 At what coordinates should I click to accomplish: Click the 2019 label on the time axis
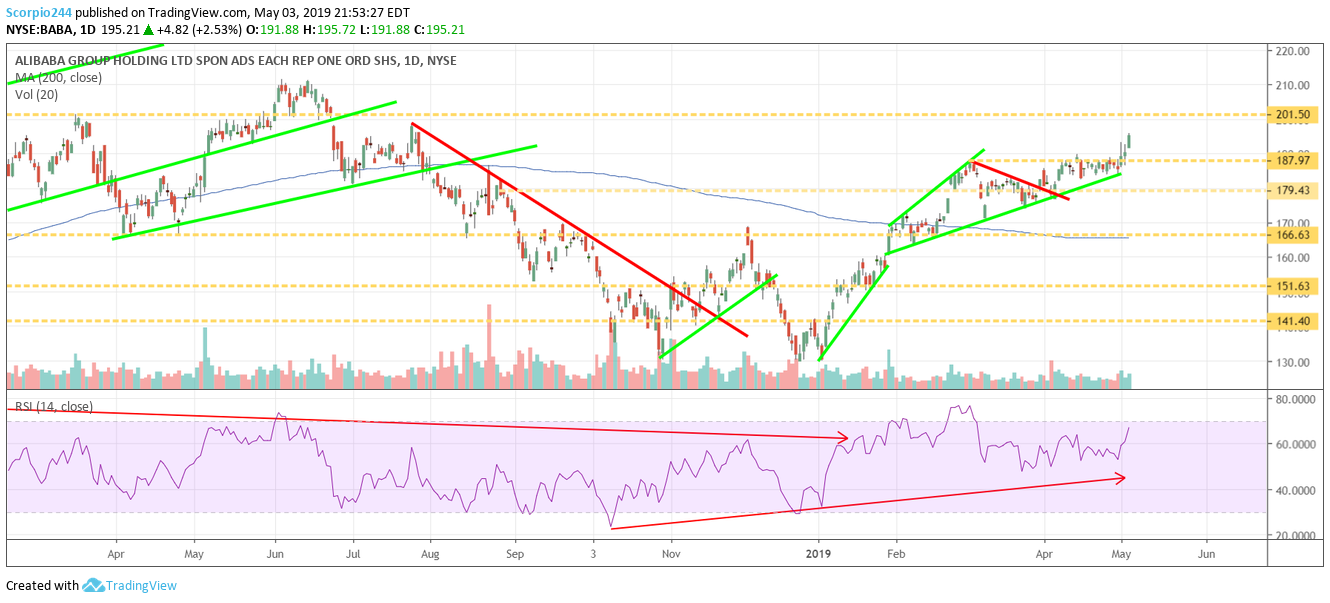pos(818,552)
